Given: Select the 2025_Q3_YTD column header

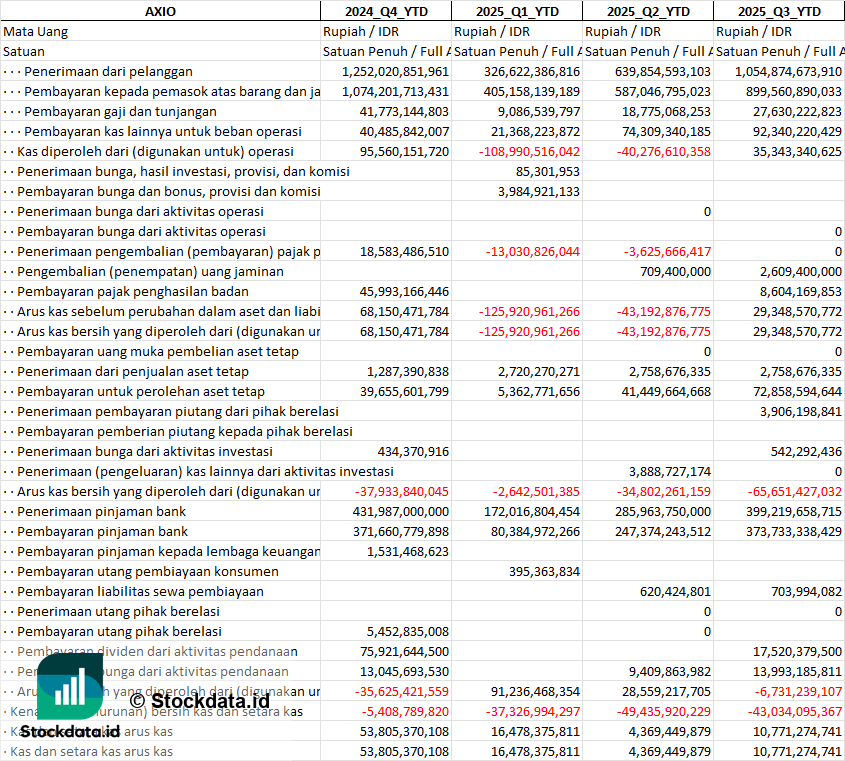Looking at the screenshot, I should point(779,11).
